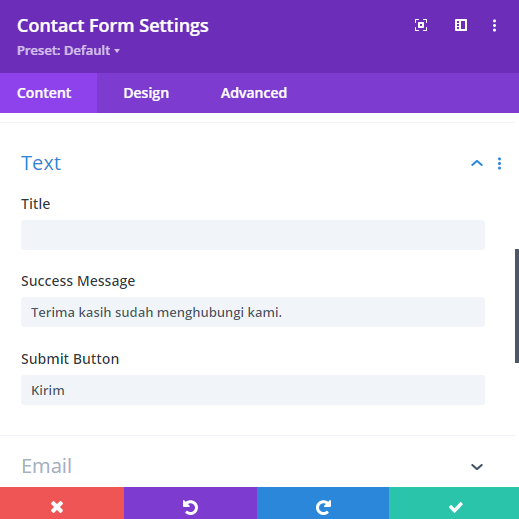Redo the change with the blue redo button
Image resolution: width=519 pixels, height=519 pixels.
pos(323,503)
